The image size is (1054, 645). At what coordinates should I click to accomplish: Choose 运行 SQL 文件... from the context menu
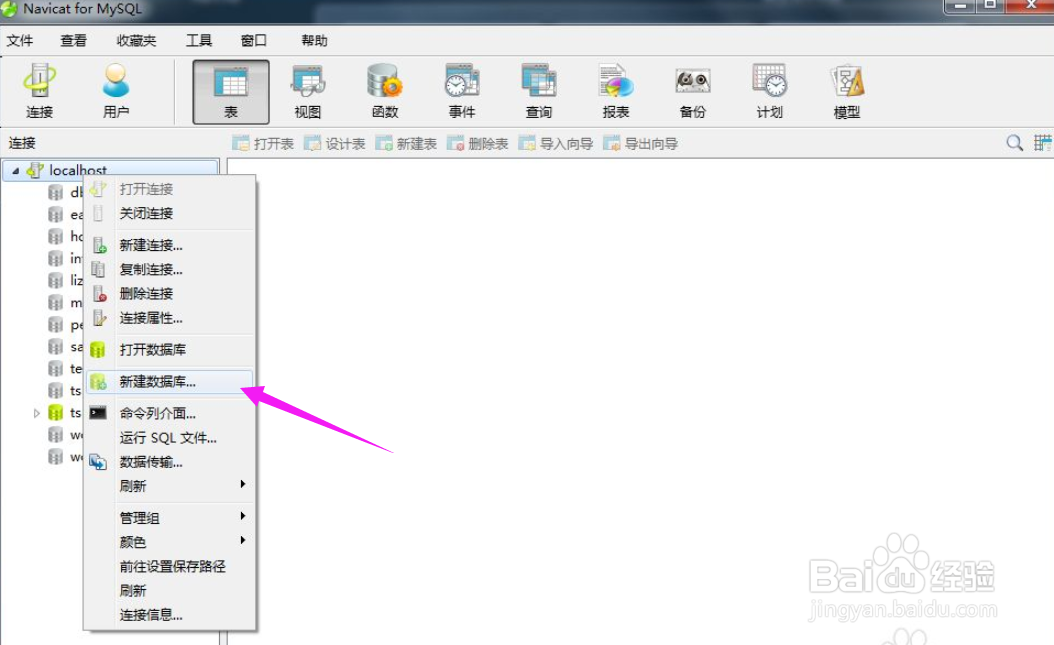(x=170, y=438)
